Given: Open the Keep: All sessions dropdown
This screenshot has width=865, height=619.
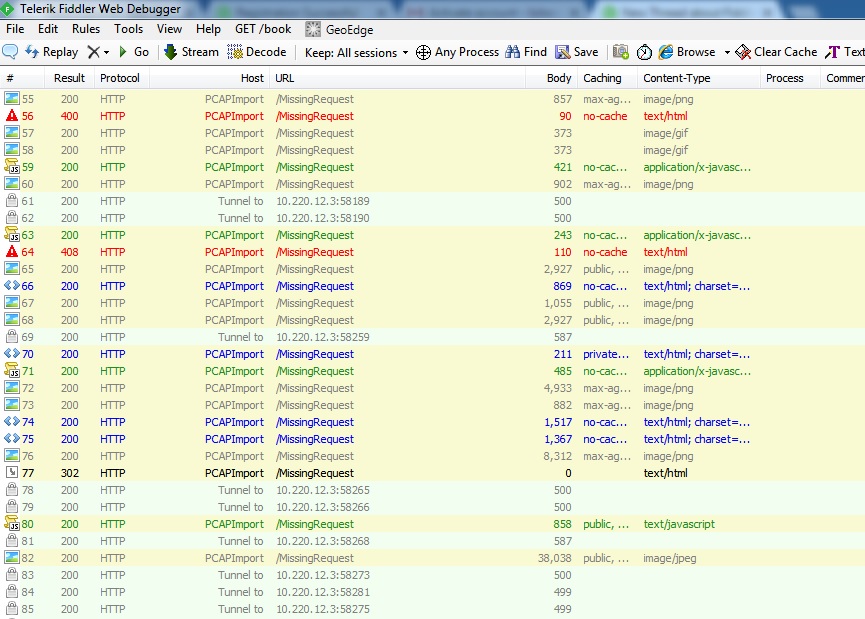Looking at the screenshot, I should [x=356, y=52].
